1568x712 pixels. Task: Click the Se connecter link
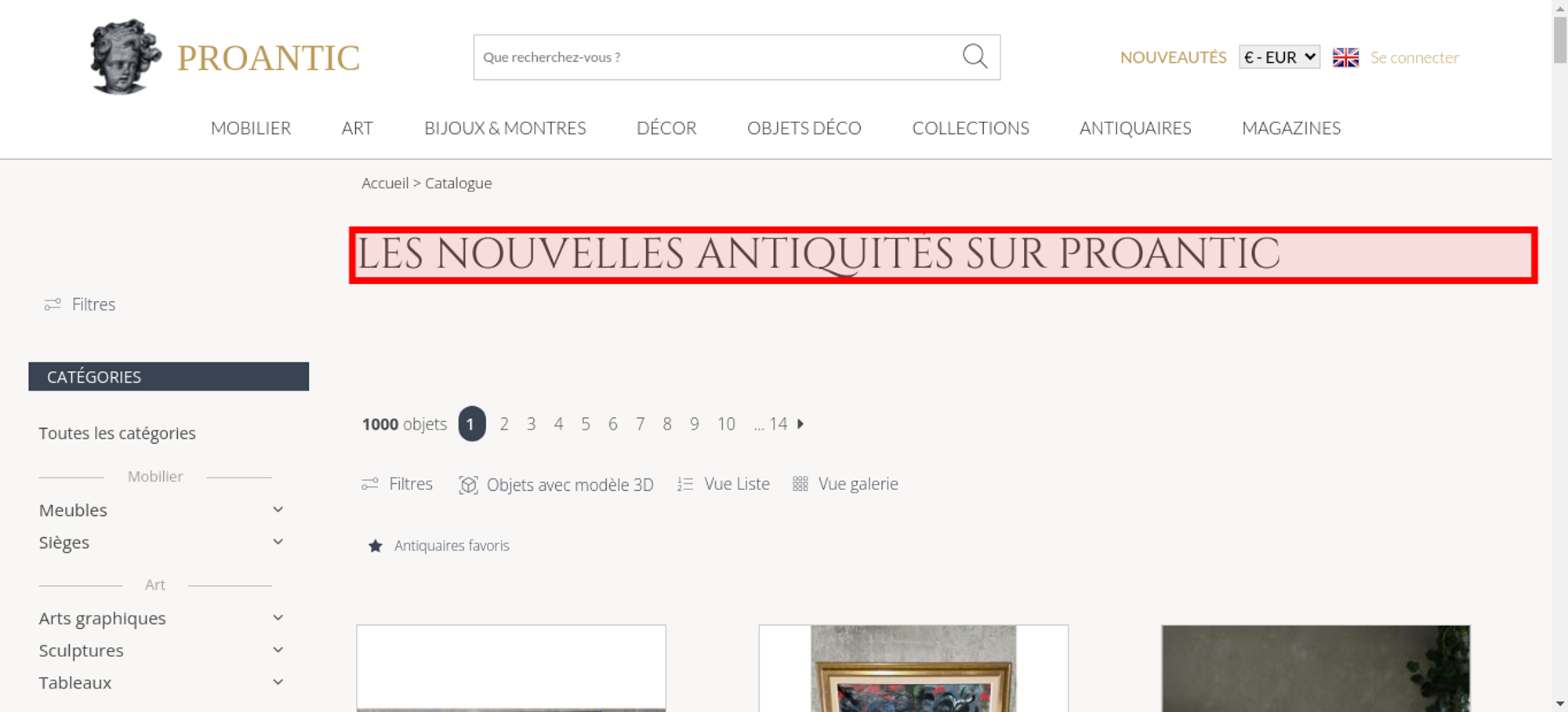coord(1414,57)
